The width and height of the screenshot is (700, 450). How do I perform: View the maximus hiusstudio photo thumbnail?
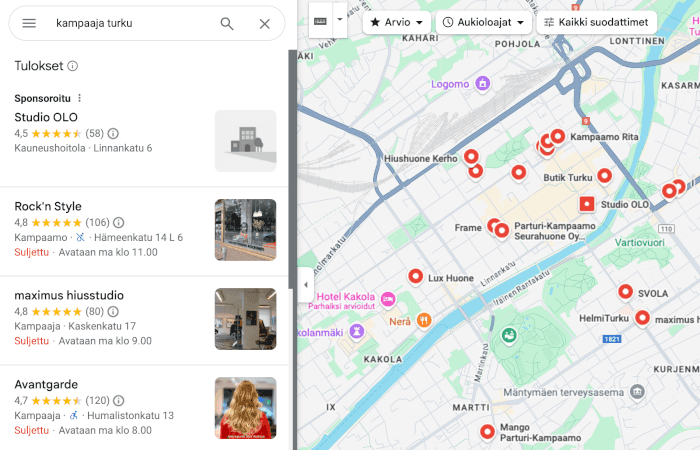tap(246, 319)
